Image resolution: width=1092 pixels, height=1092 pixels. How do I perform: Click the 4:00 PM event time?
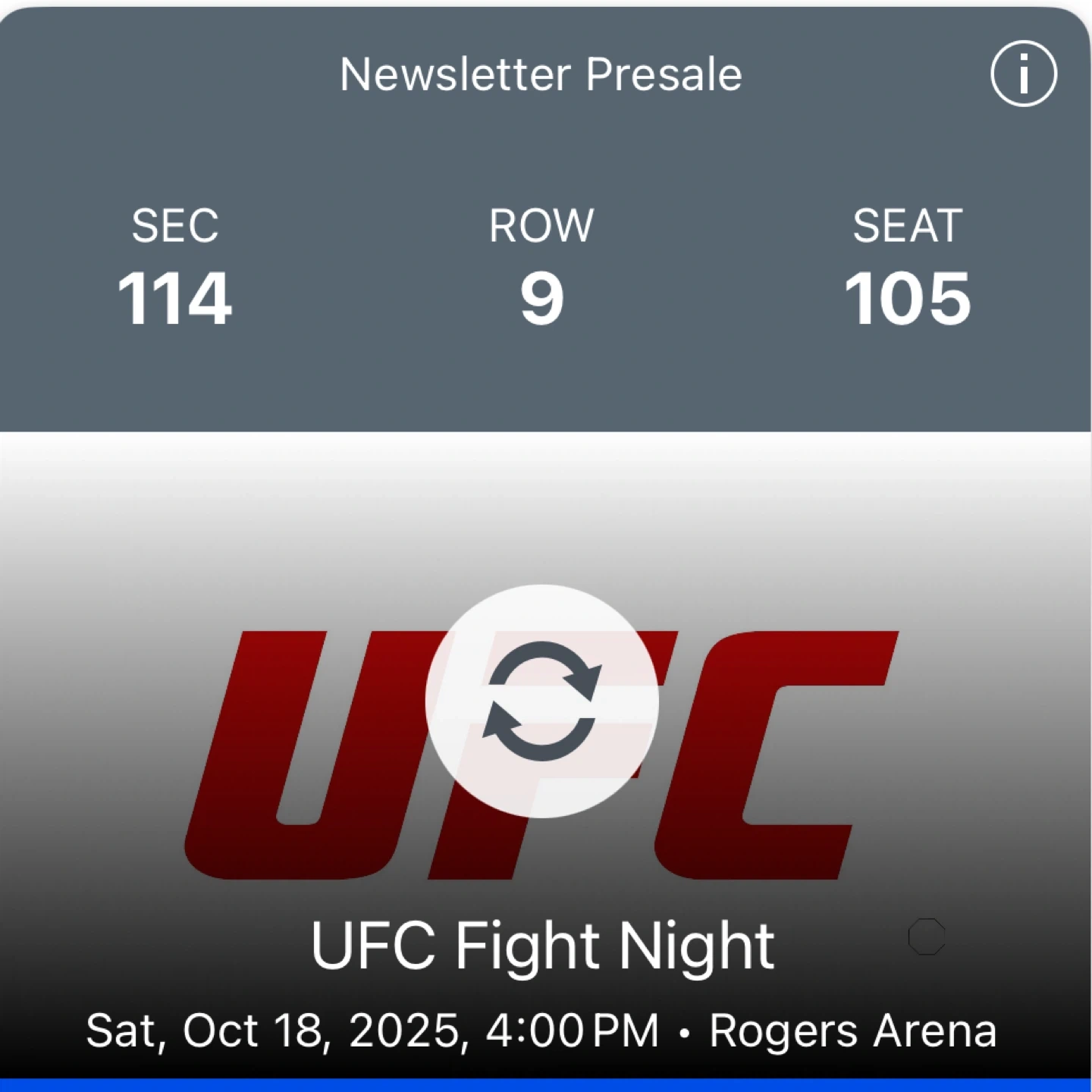573,1031
